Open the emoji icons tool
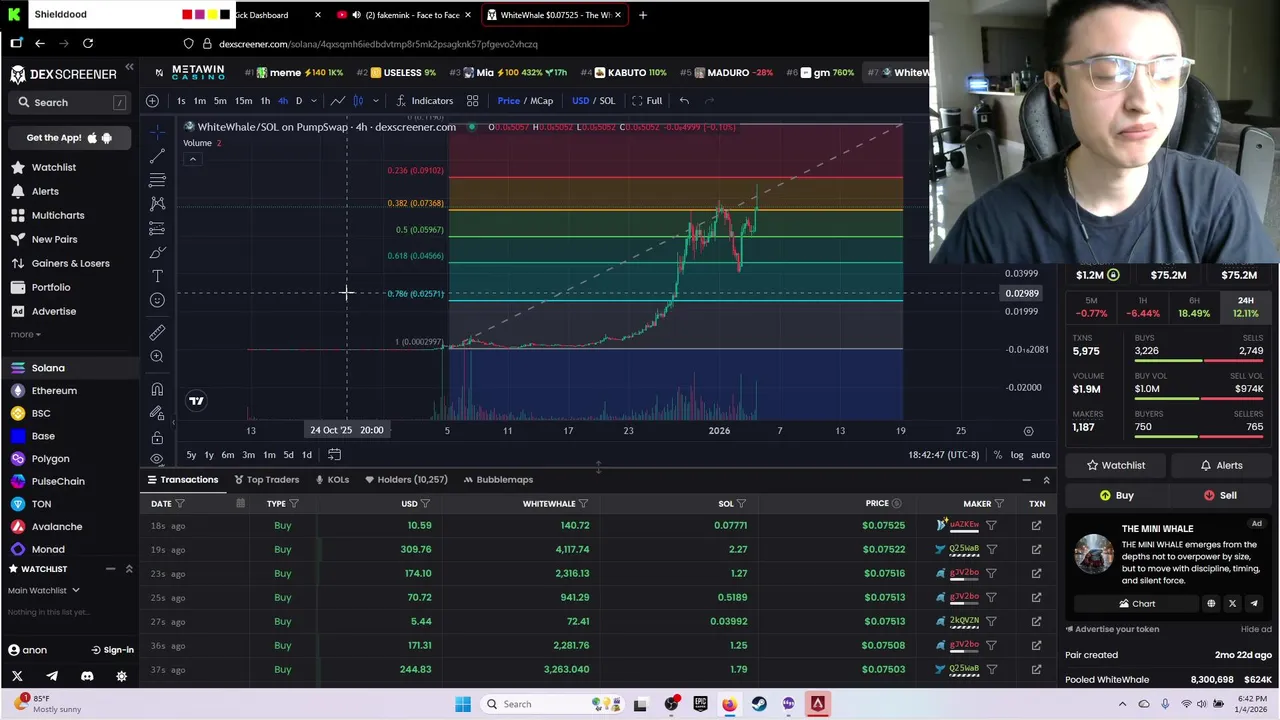Image resolution: width=1280 pixels, height=720 pixels. pyautogui.click(x=157, y=300)
